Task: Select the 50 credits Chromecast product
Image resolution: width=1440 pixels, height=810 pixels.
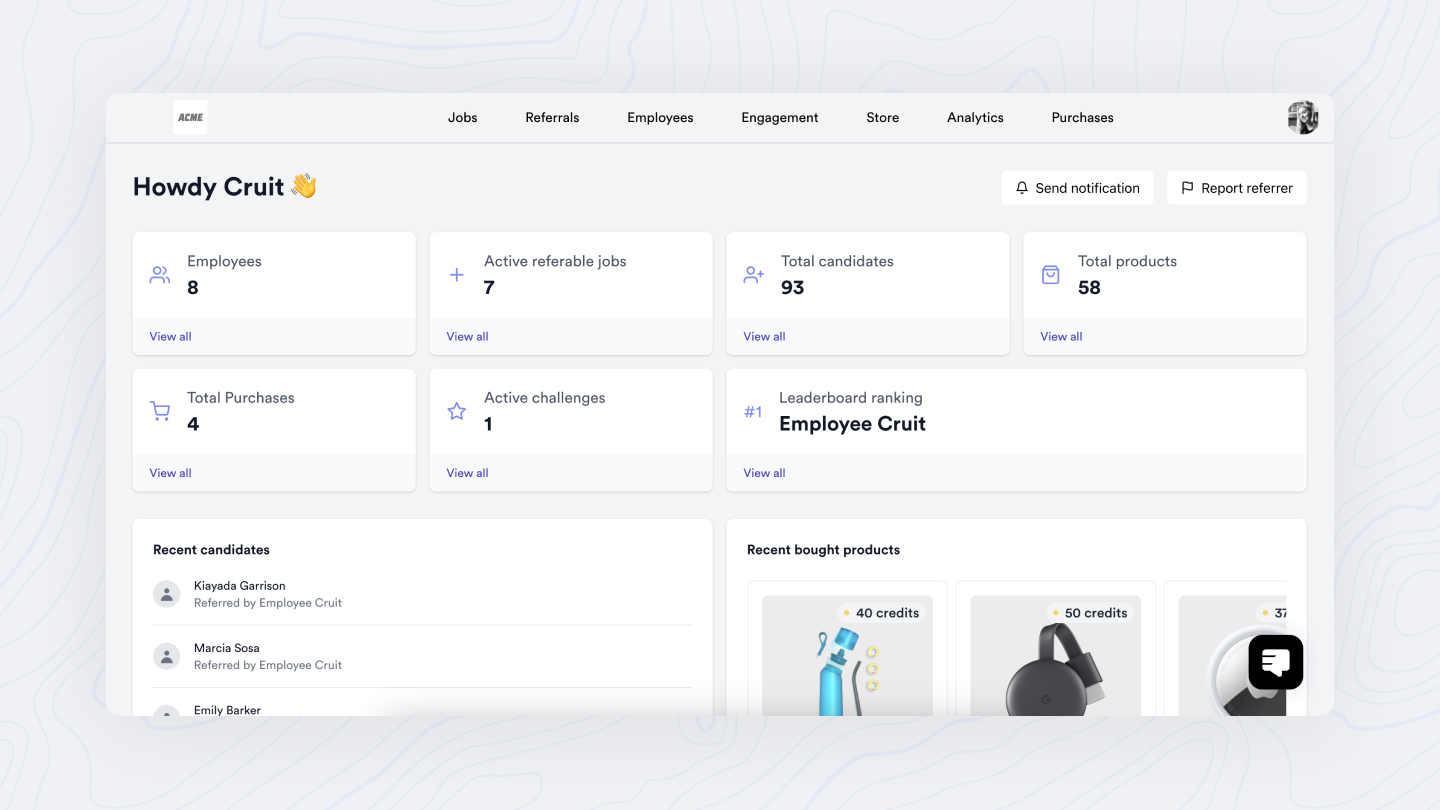Action: [x=1055, y=660]
